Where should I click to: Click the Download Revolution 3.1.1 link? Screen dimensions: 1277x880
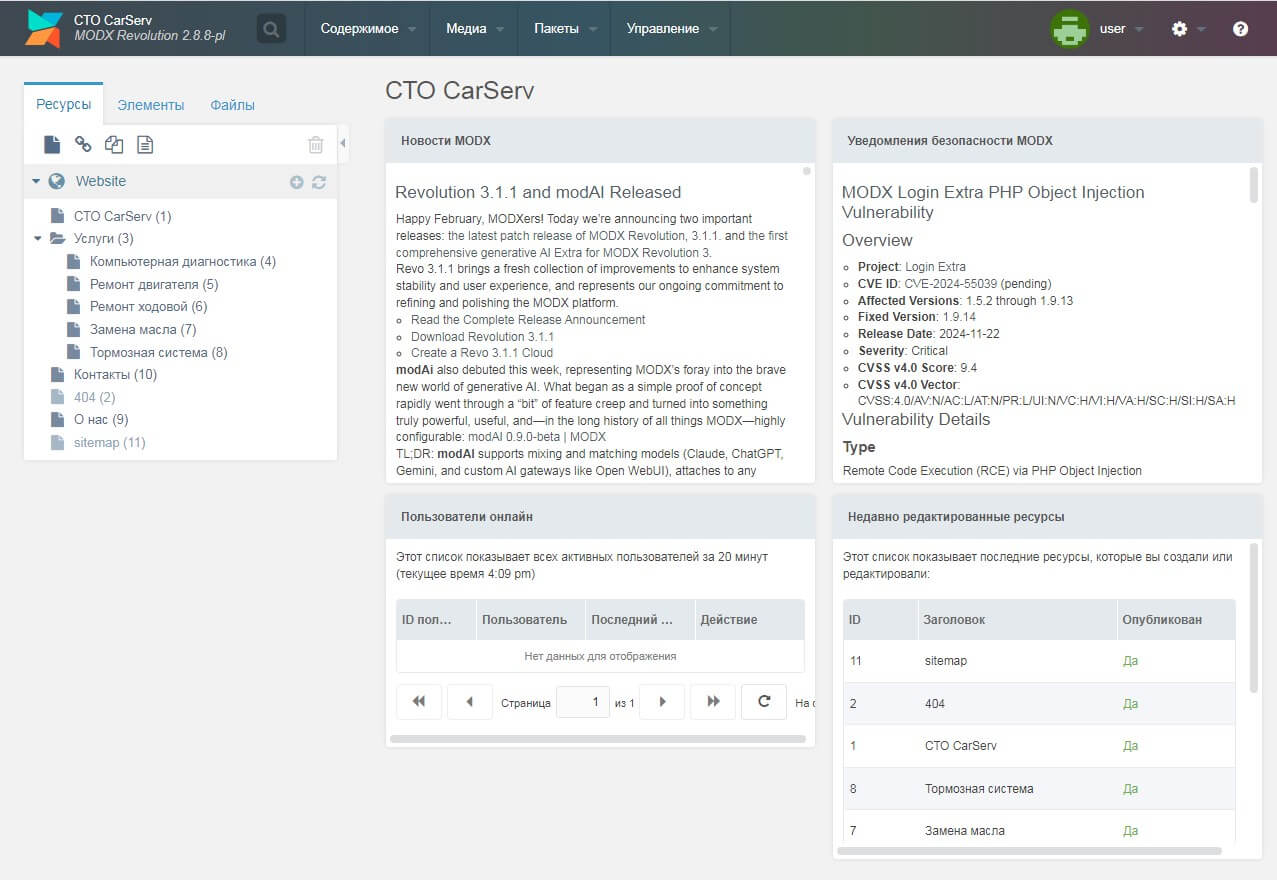click(482, 336)
